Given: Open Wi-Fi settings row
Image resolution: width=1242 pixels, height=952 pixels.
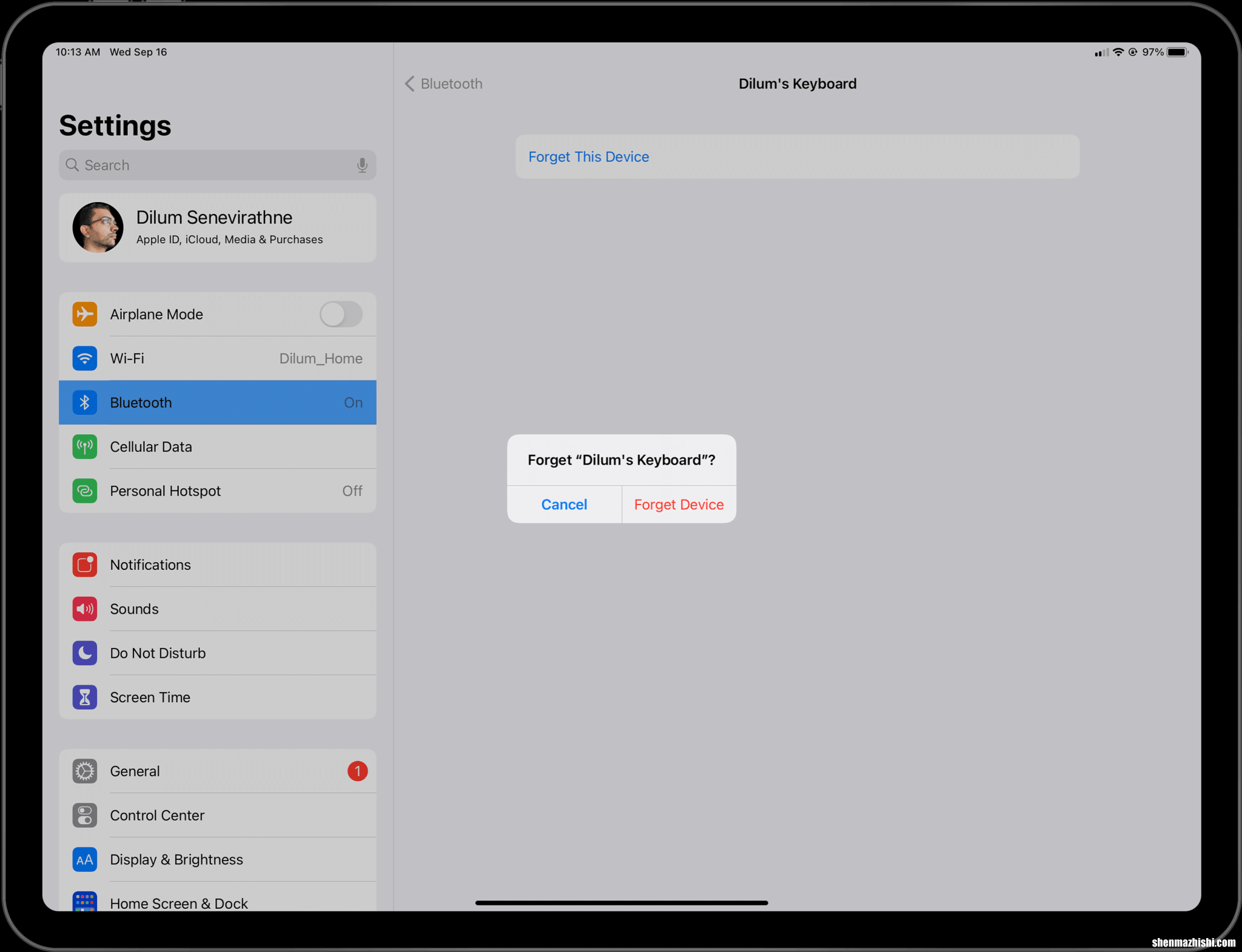Looking at the screenshot, I should pos(218,358).
